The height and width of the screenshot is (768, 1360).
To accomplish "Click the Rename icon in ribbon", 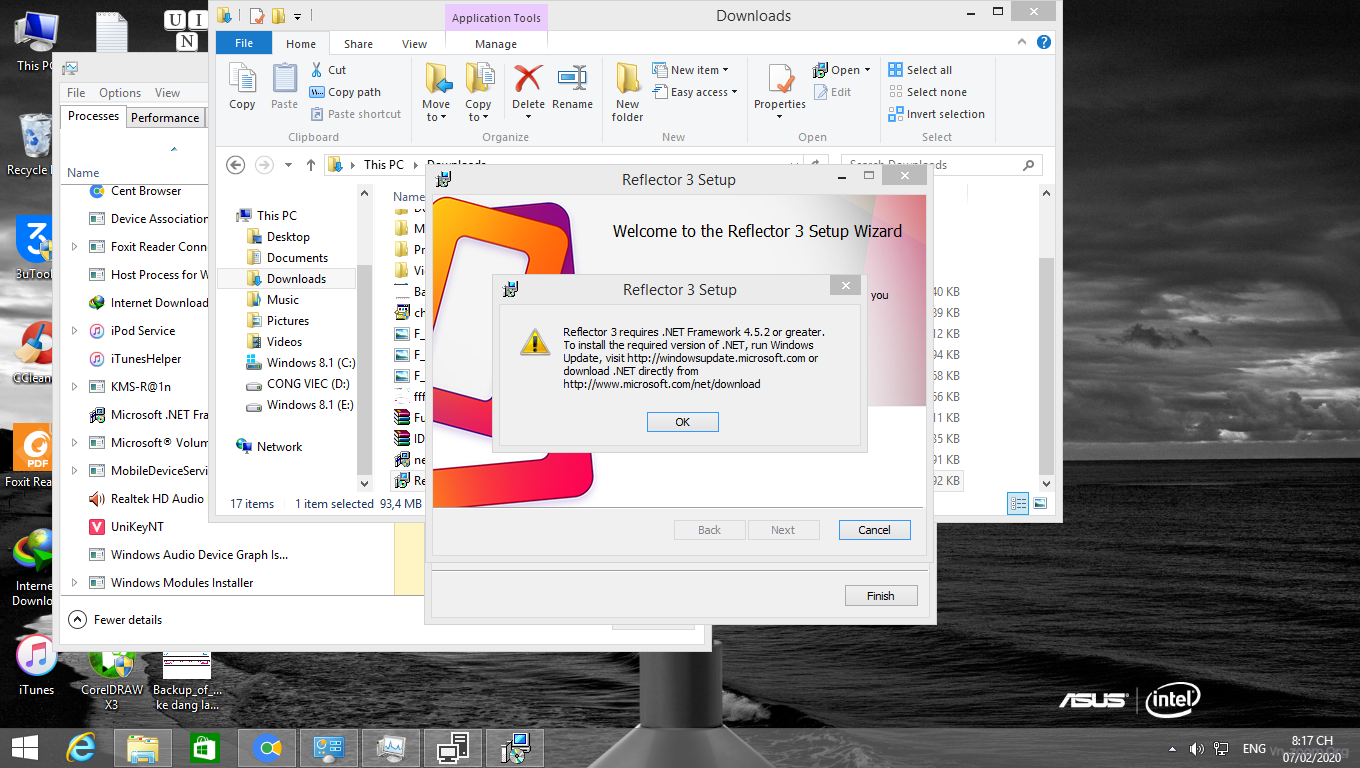I will 572,78.
